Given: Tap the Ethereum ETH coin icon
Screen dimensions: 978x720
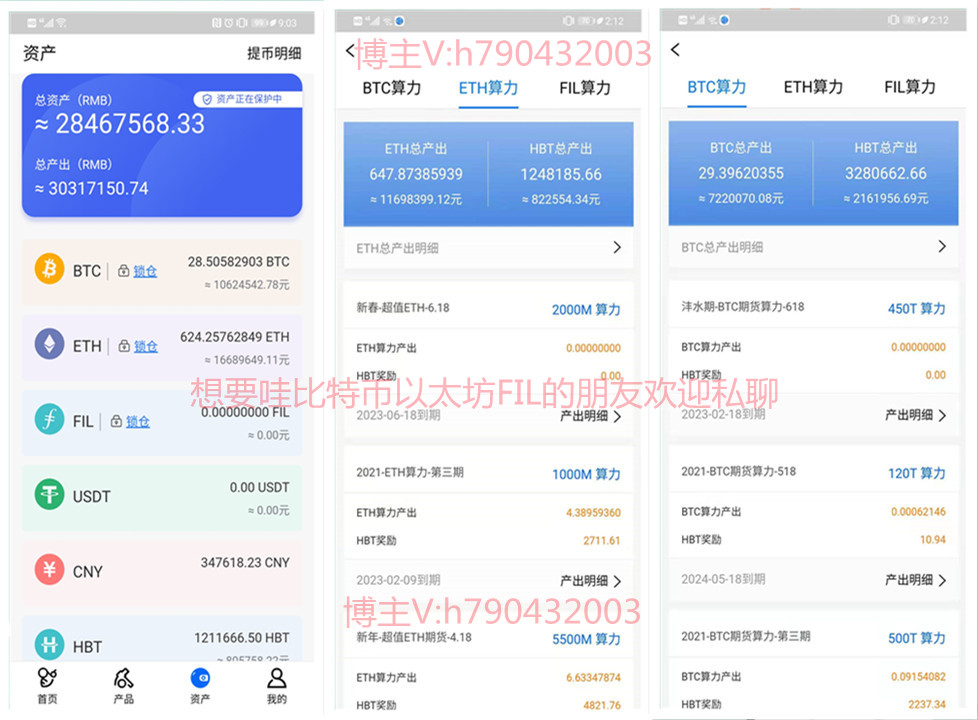Looking at the screenshot, I should coord(49,345).
